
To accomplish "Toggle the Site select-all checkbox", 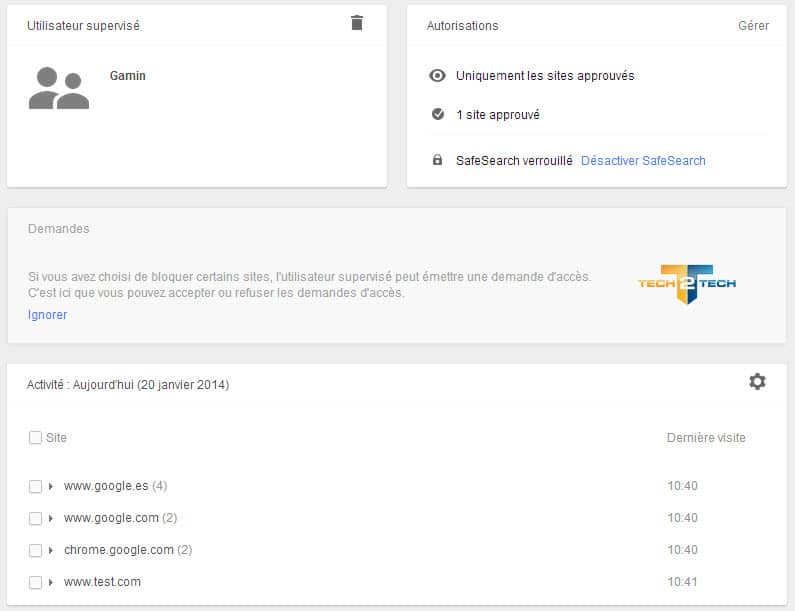I will pyautogui.click(x=35, y=438).
